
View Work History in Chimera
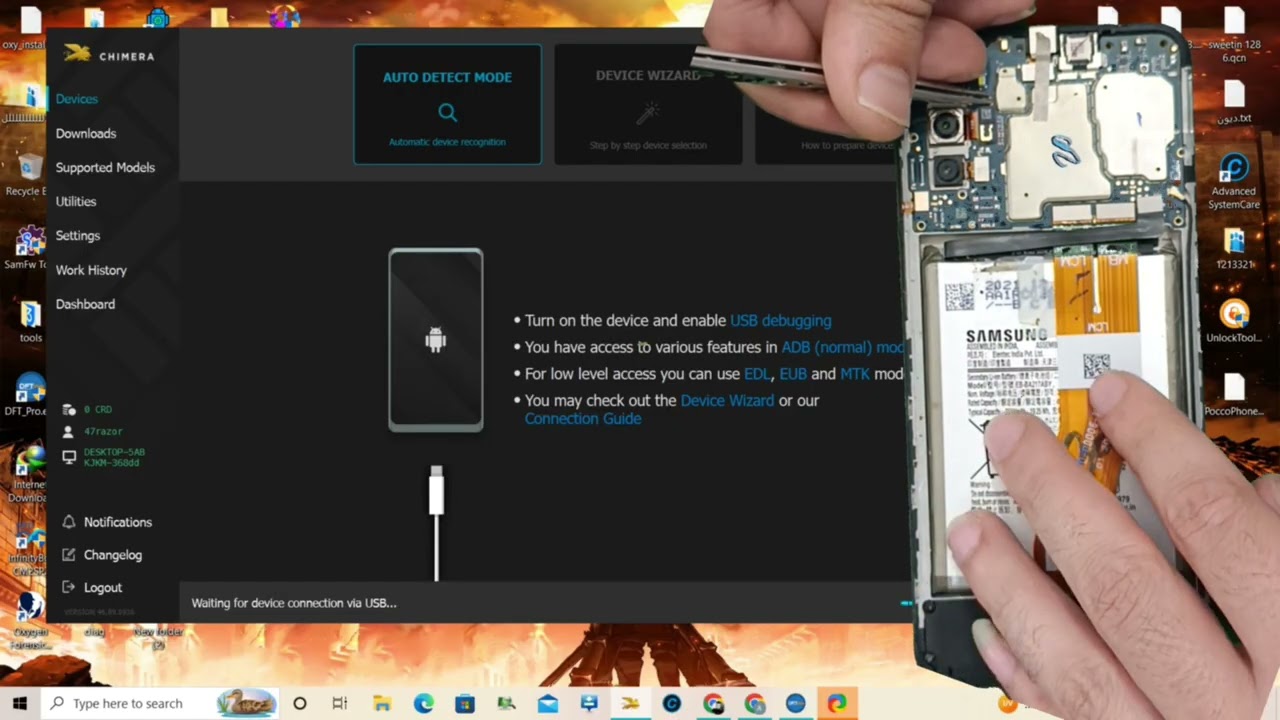91,270
